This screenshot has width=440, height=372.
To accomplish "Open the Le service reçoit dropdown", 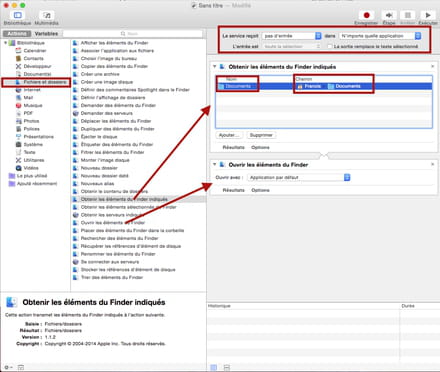I will pyautogui.click(x=291, y=36).
